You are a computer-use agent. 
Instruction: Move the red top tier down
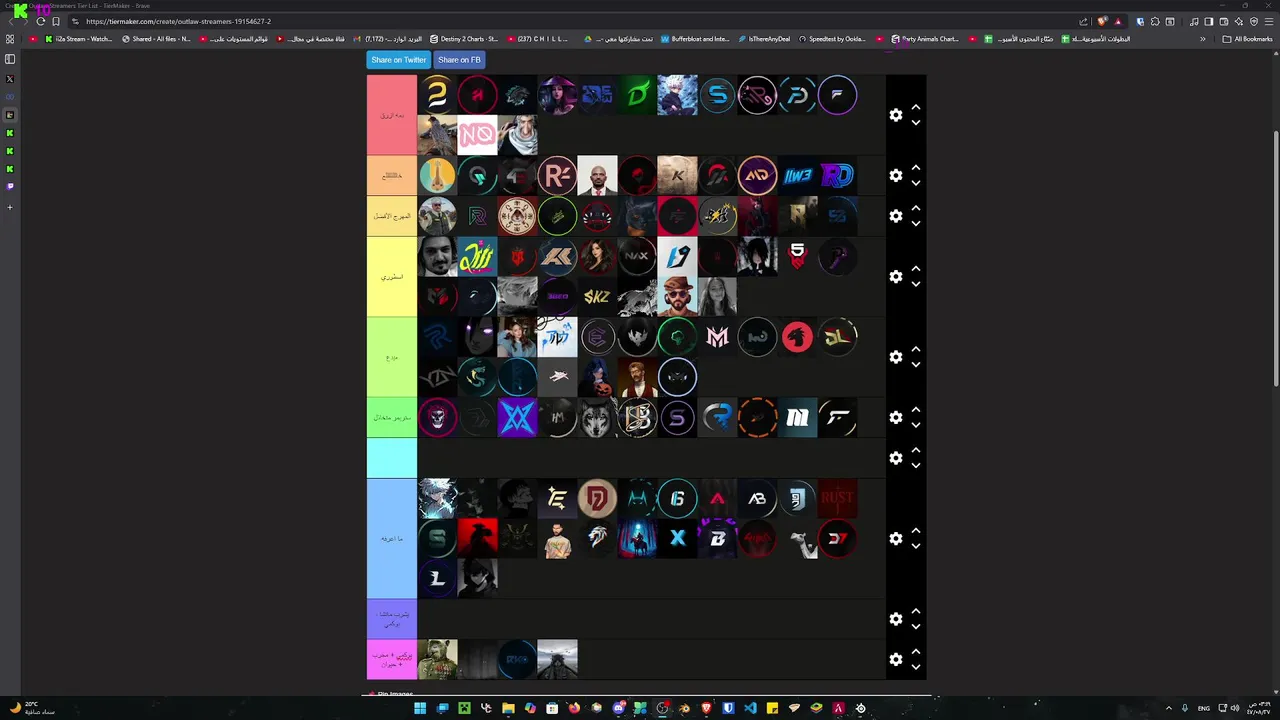point(916,123)
